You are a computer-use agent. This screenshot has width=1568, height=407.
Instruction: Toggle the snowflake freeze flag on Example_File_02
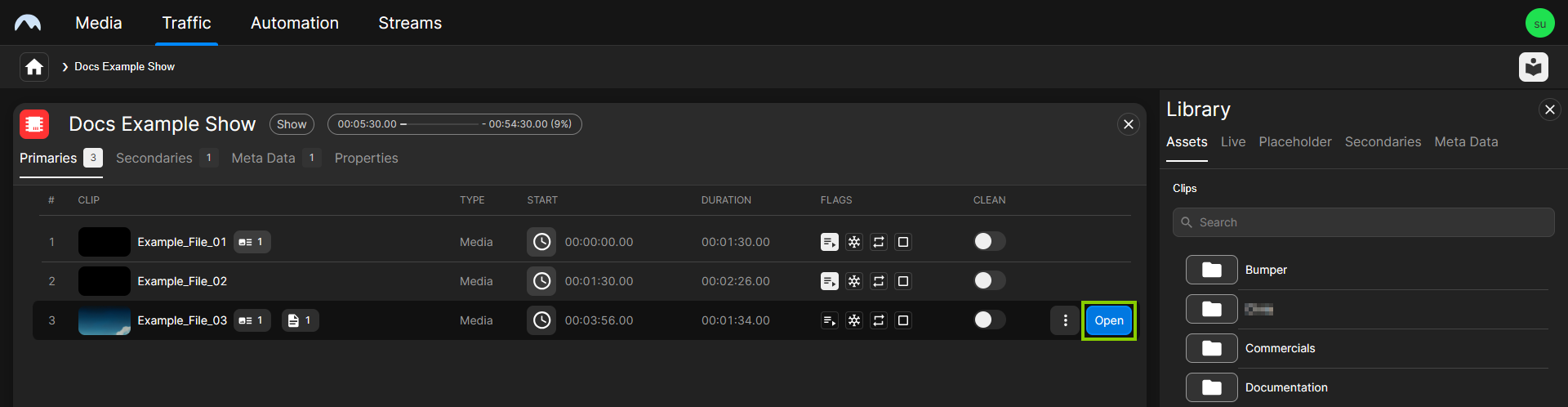(853, 281)
